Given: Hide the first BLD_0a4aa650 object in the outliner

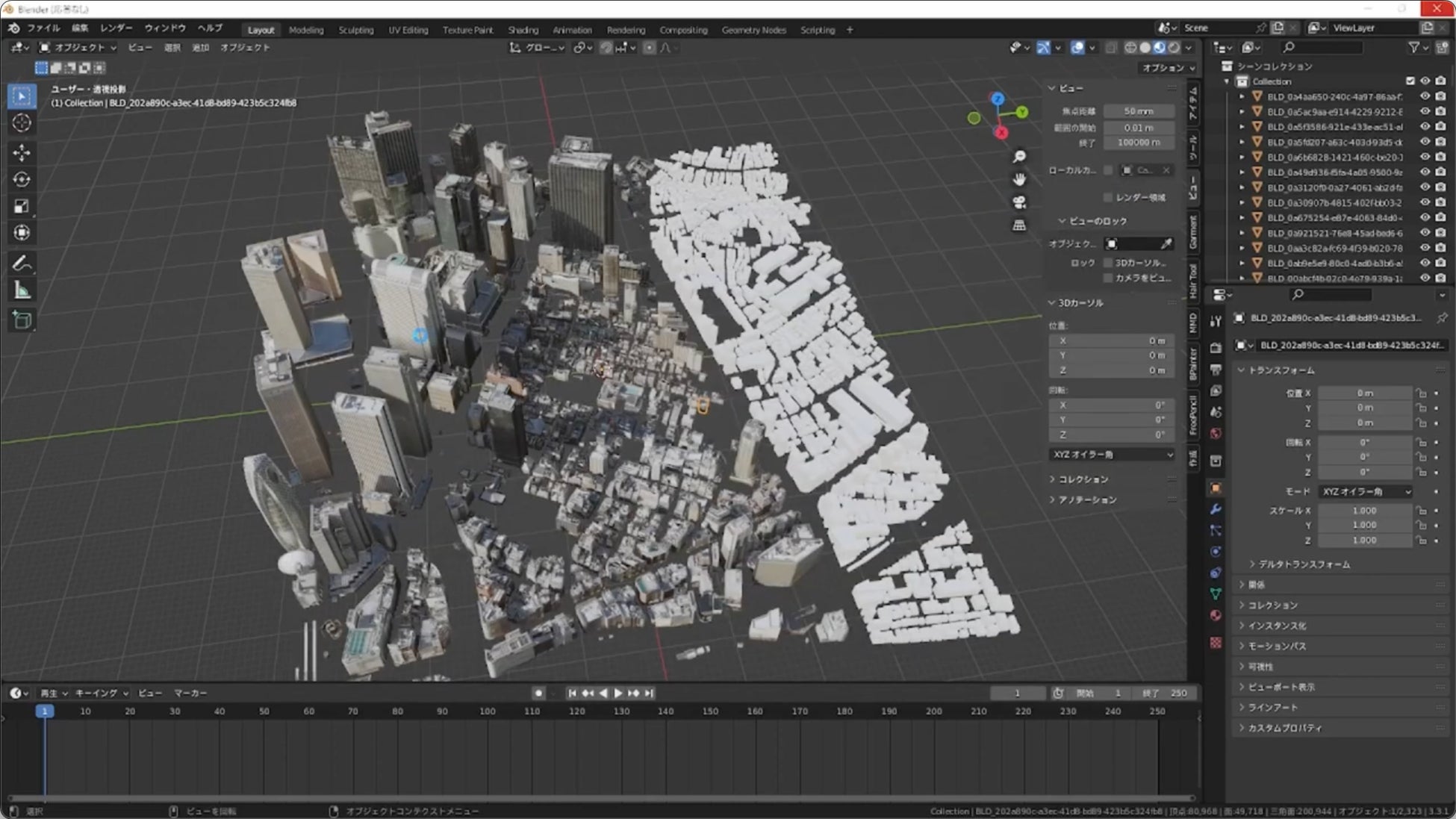Looking at the screenshot, I should 1425,96.
